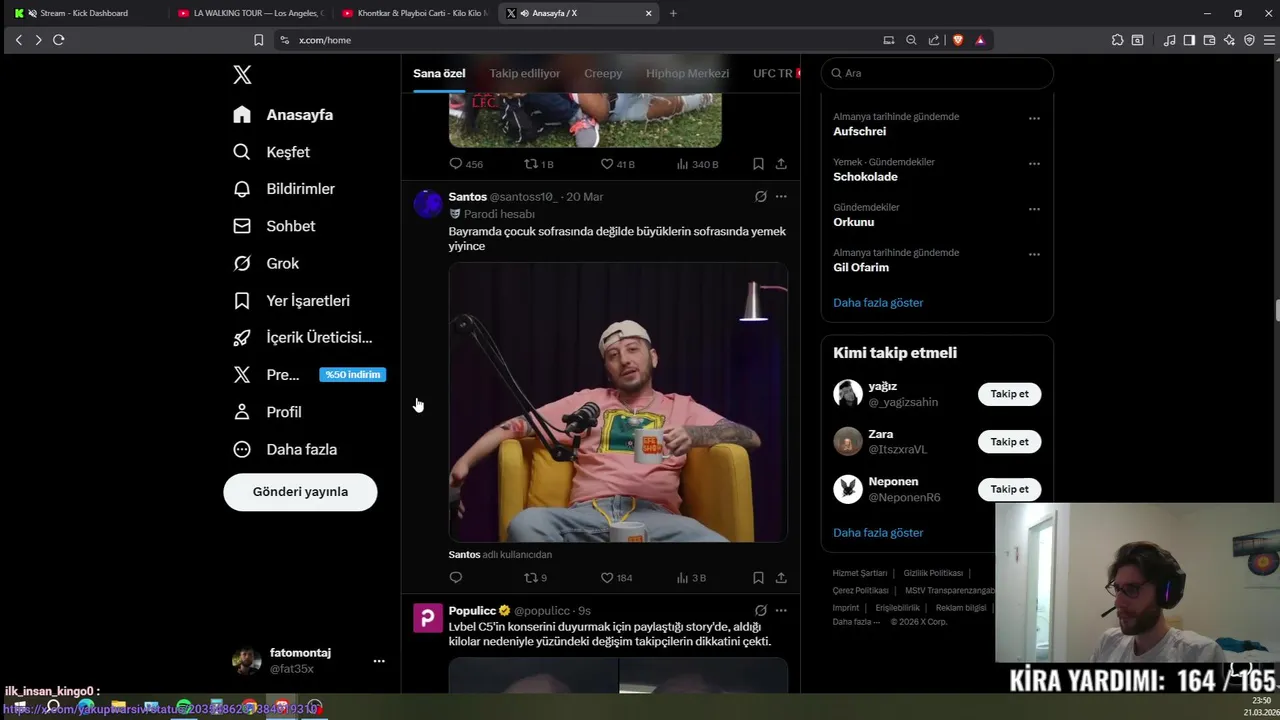Open Profil from the sidebar
Screen dimensions: 1280x720
point(268,412)
